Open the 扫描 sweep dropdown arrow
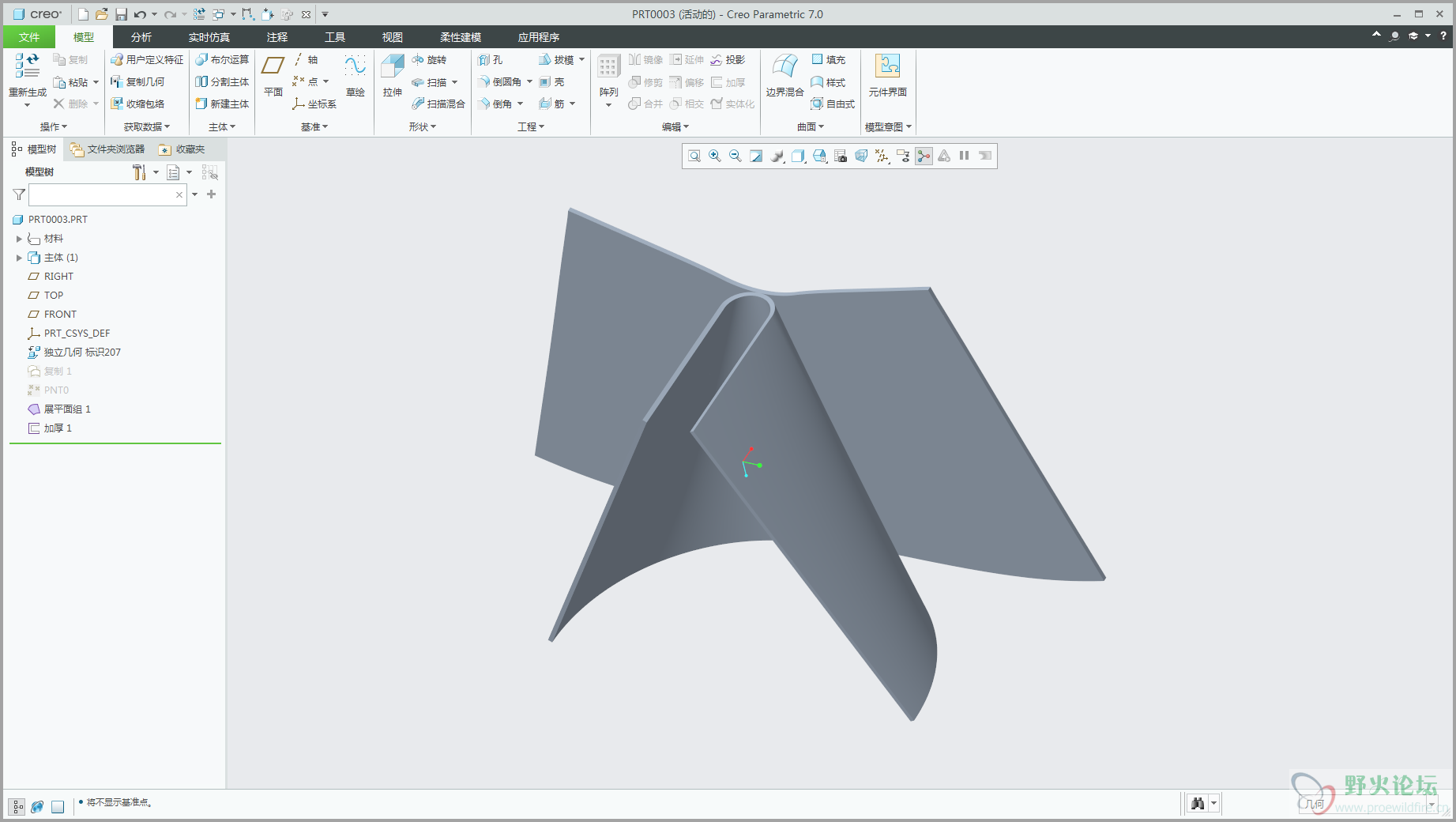This screenshot has height=822, width=1456. (x=455, y=82)
